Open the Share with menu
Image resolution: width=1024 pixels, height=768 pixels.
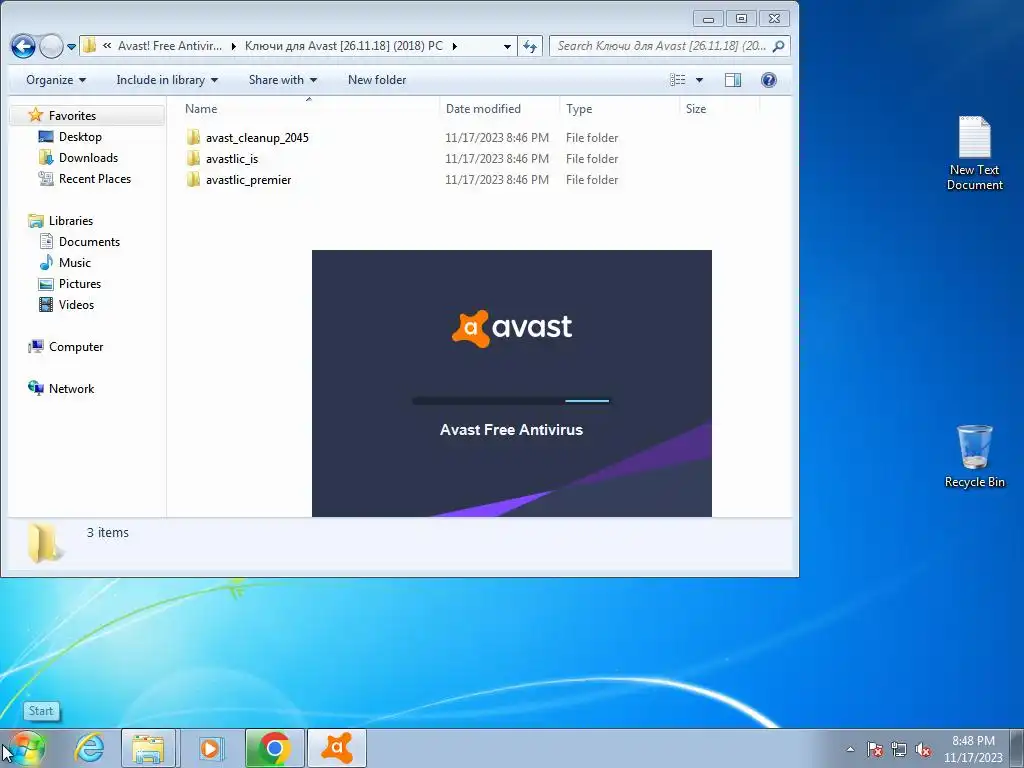(x=282, y=80)
